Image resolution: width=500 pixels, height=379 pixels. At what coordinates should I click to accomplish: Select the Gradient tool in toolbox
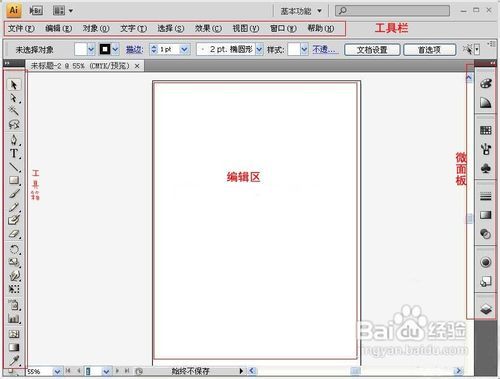[x=14, y=347]
